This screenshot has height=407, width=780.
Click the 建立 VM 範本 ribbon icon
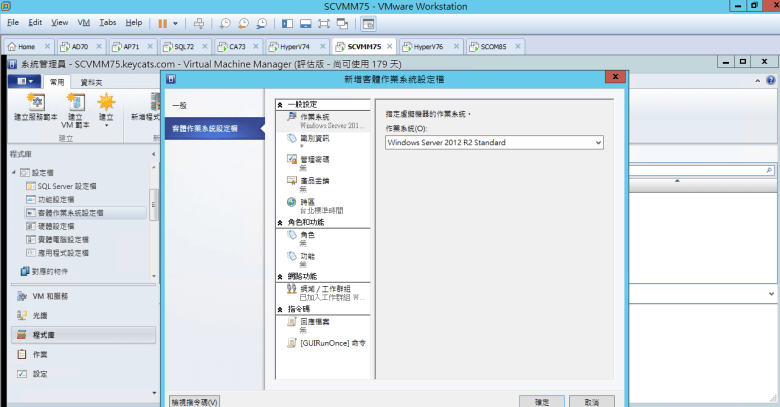[x=75, y=106]
